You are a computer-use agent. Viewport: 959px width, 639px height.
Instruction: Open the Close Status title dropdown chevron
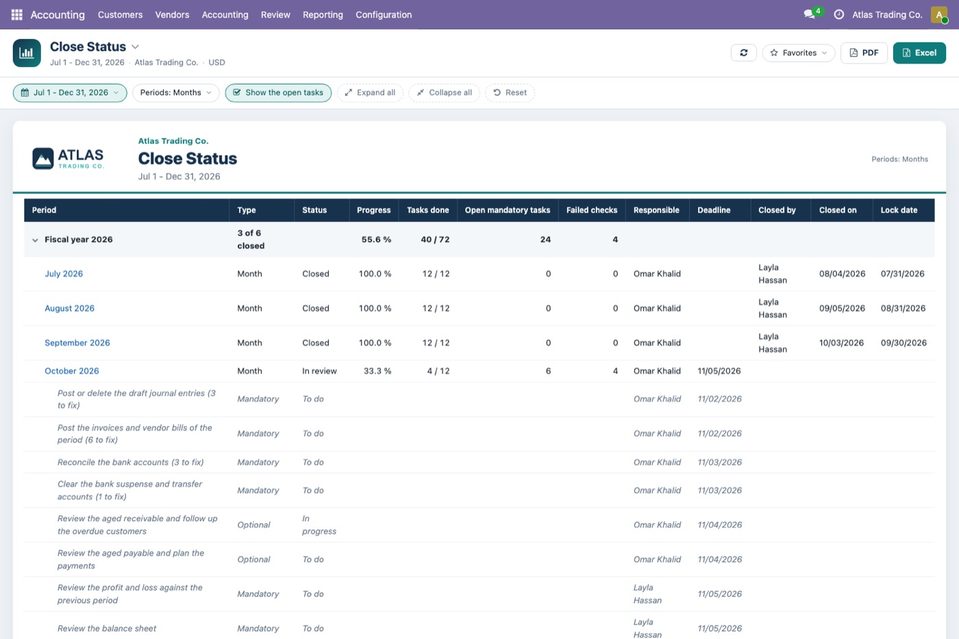tap(135, 46)
